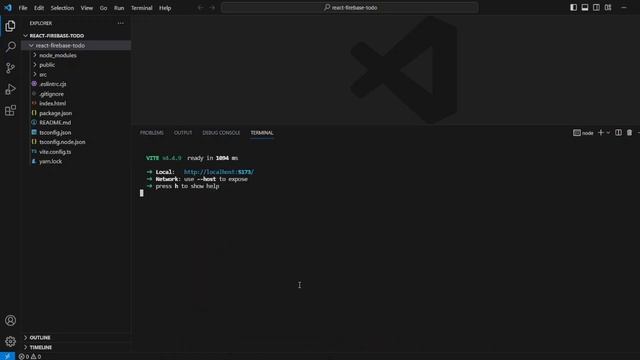Click the localhost:5173 link in terminal
The height and width of the screenshot is (360, 640).
click(x=219, y=172)
